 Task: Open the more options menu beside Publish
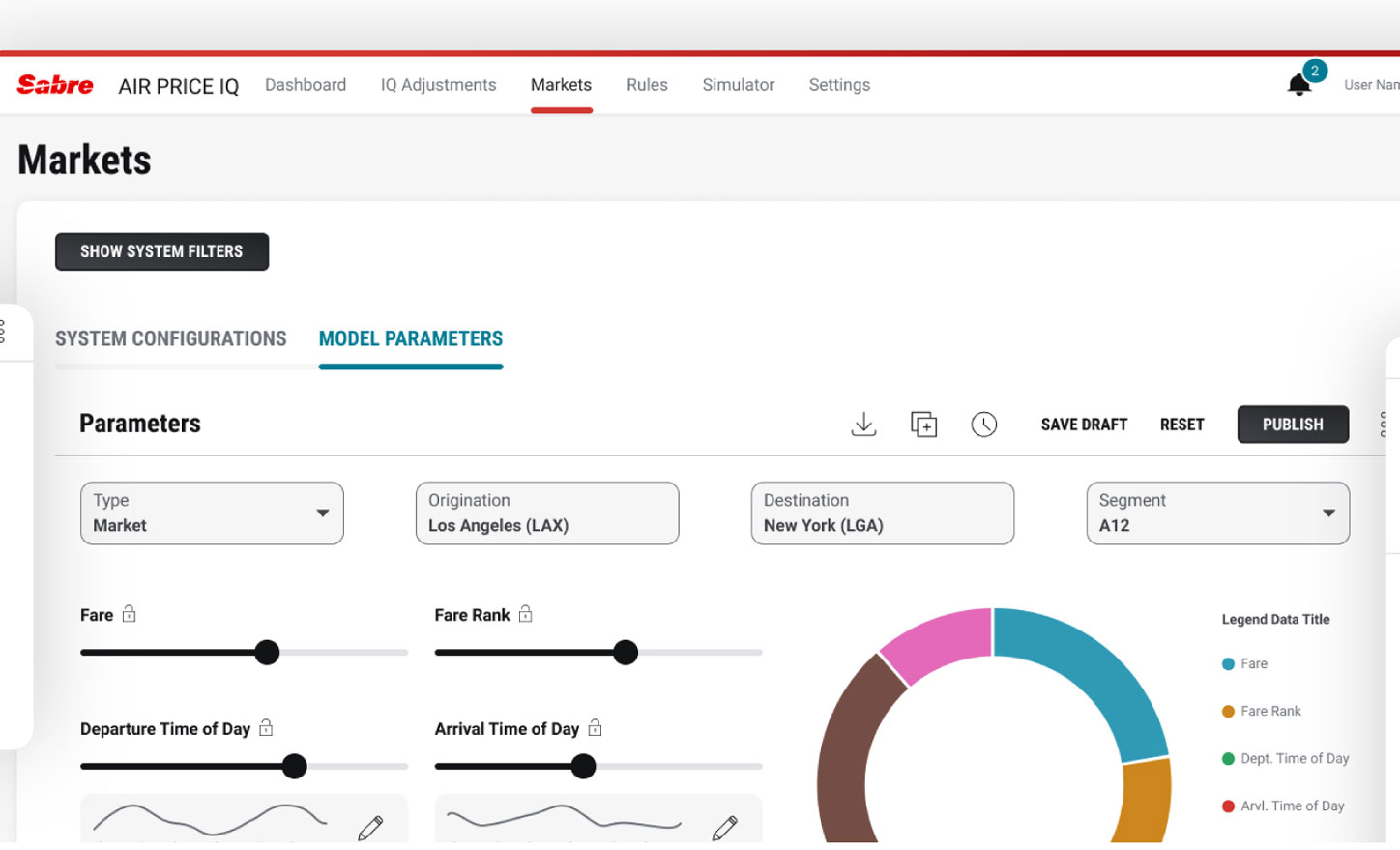coord(1383,425)
